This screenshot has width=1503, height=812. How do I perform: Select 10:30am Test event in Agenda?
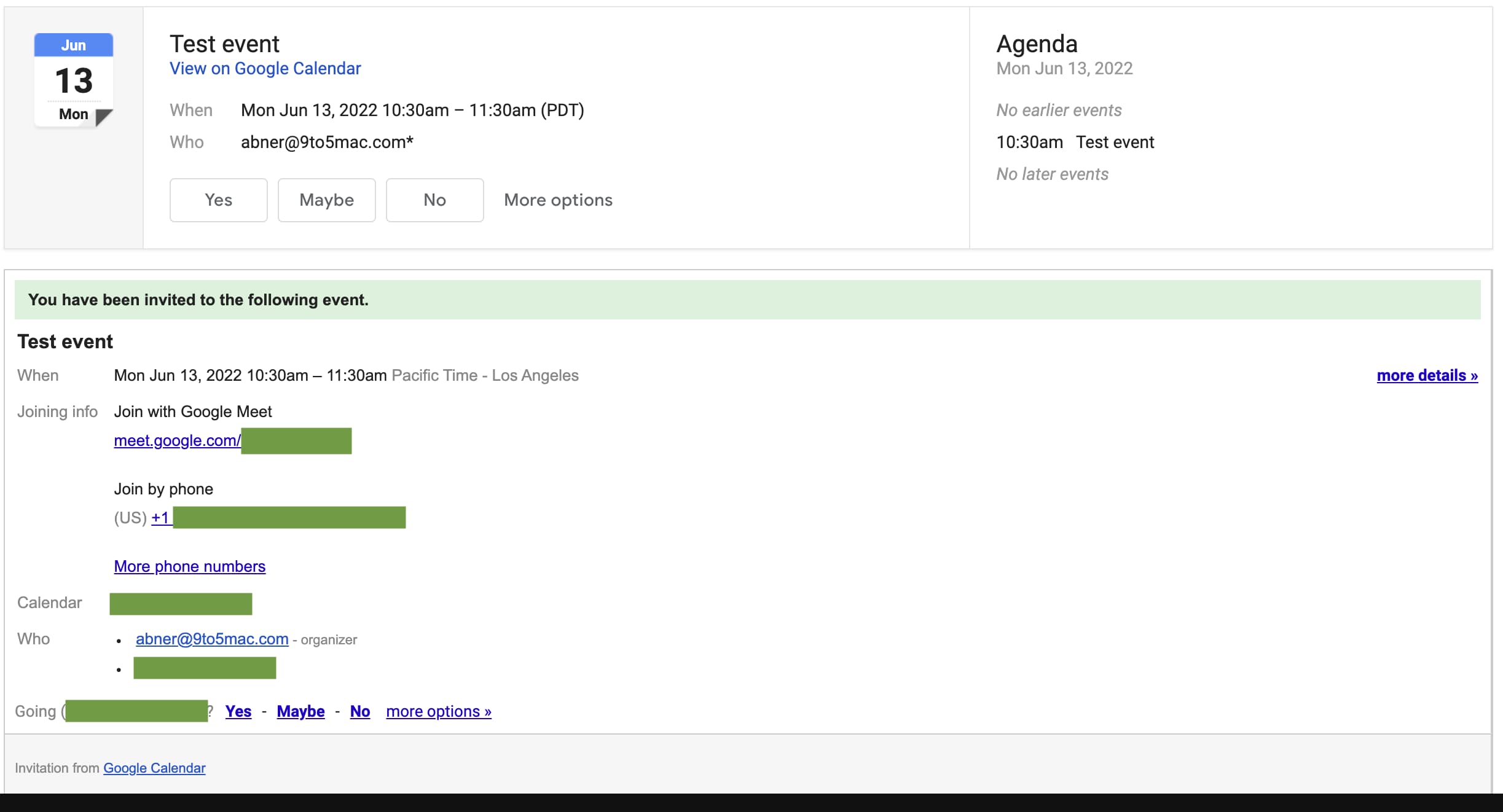tap(1075, 142)
